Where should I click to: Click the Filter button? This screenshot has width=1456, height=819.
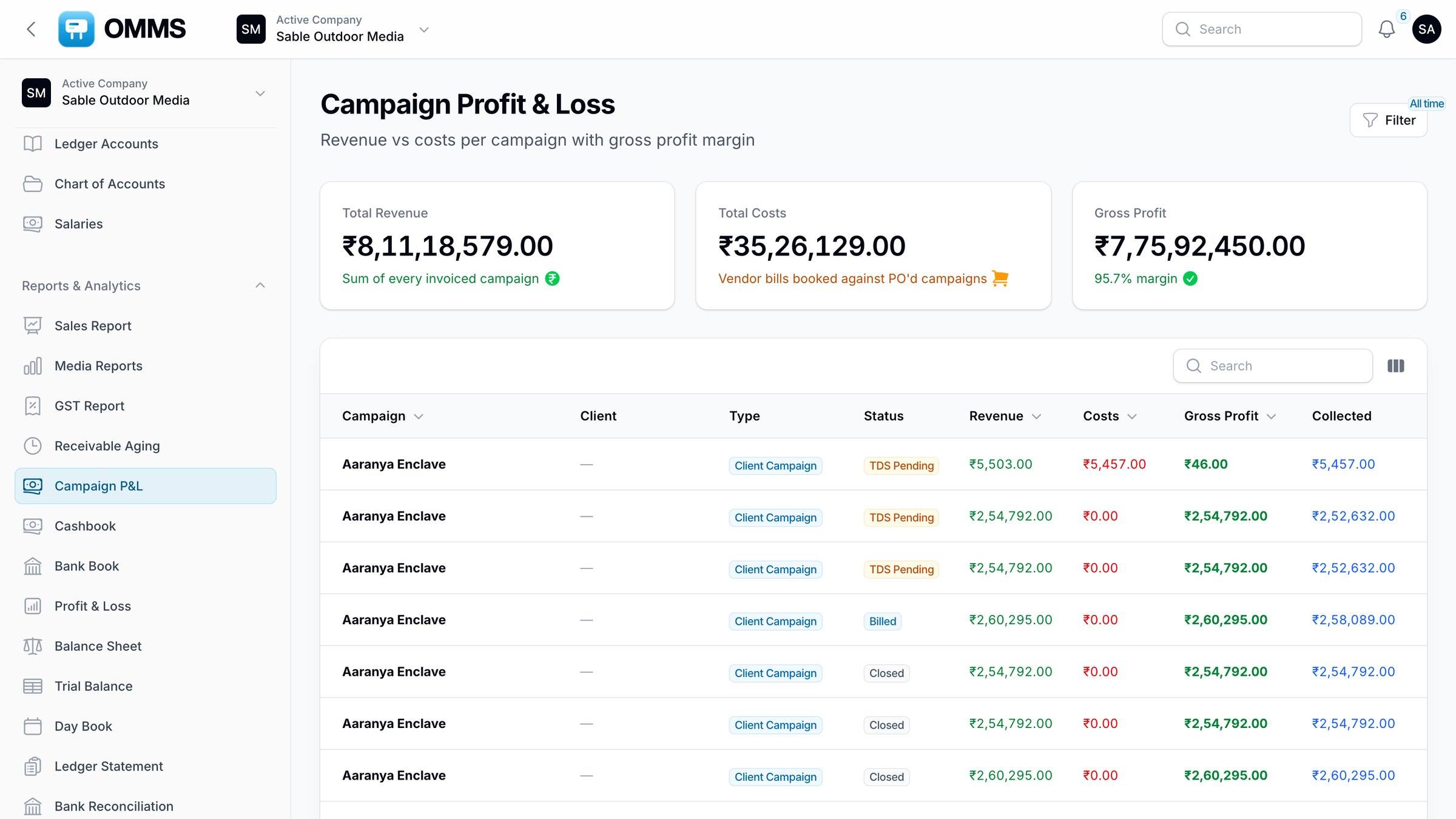click(1389, 120)
